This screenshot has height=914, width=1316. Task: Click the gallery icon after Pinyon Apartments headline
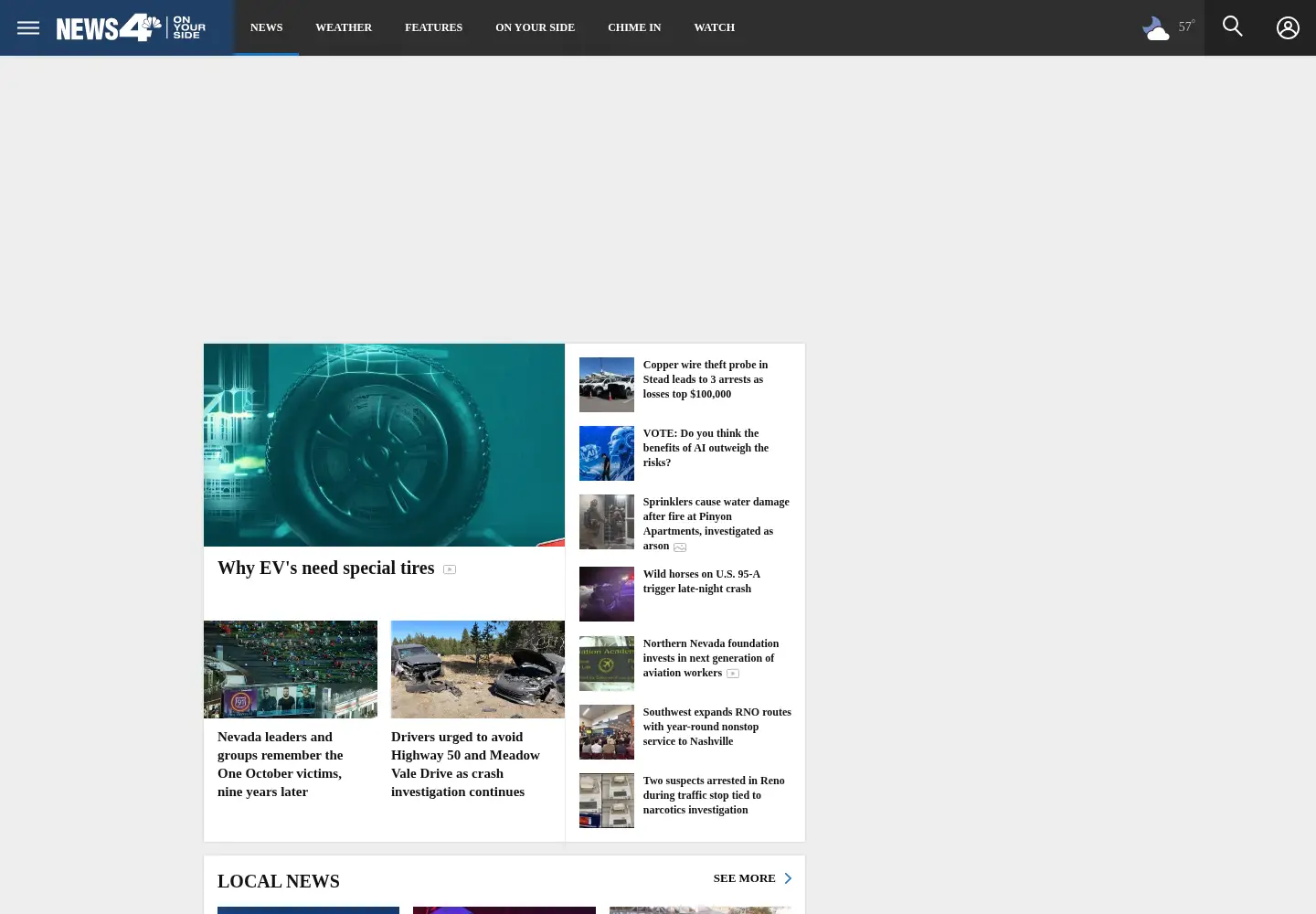coord(680,547)
